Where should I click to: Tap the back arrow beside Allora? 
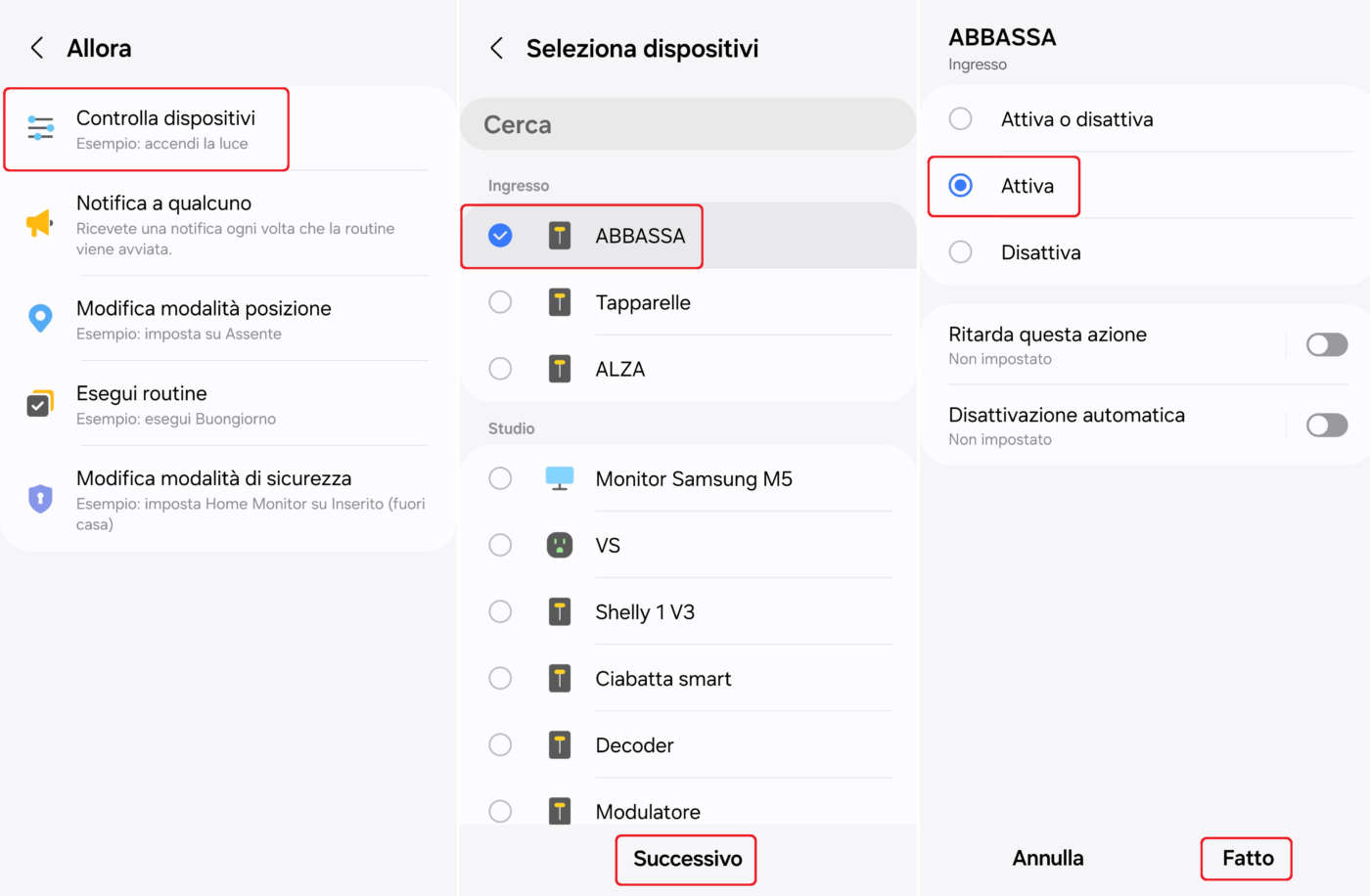pyautogui.click(x=37, y=48)
